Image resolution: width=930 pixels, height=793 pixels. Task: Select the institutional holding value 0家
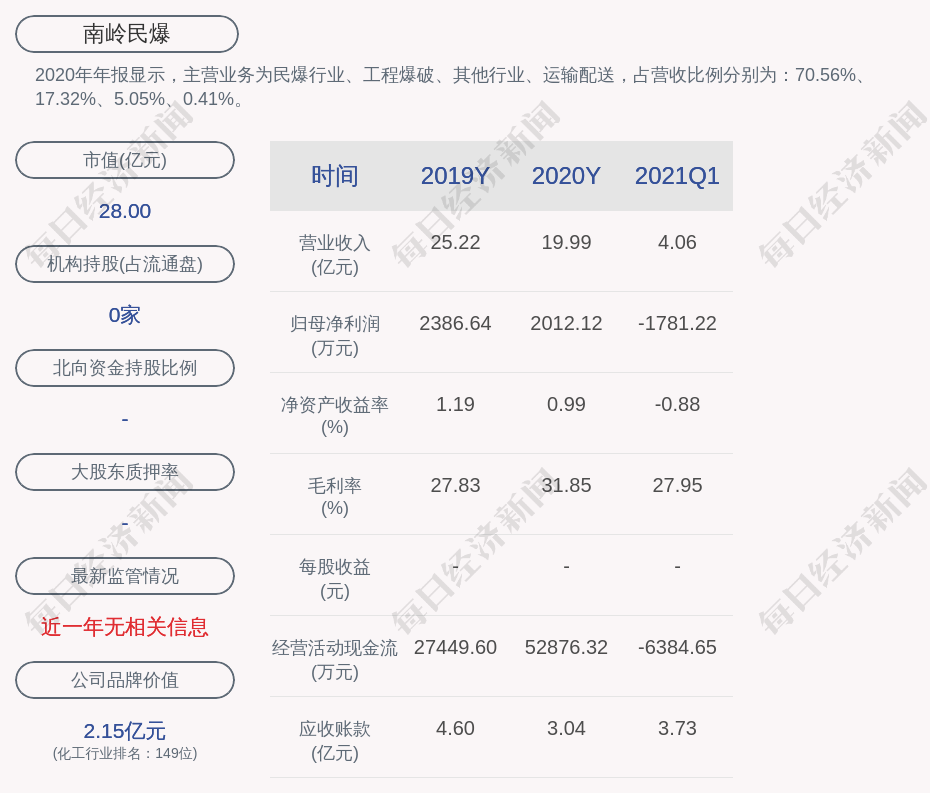[x=125, y=315]
